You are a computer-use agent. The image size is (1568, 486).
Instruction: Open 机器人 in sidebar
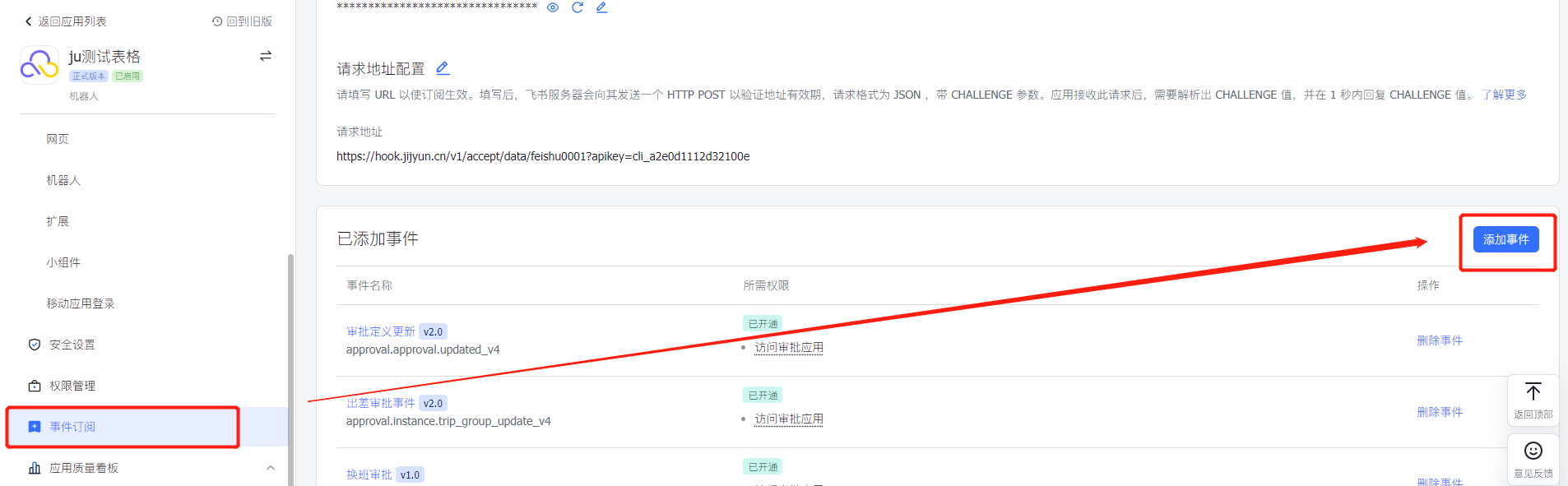pyautogui.click(x=63, y=180)
